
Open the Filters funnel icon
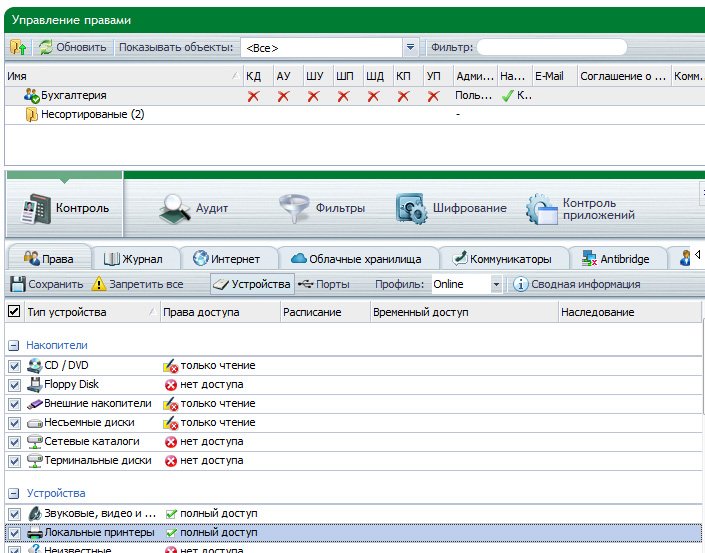pyautogui.click(x=295, y=208)
